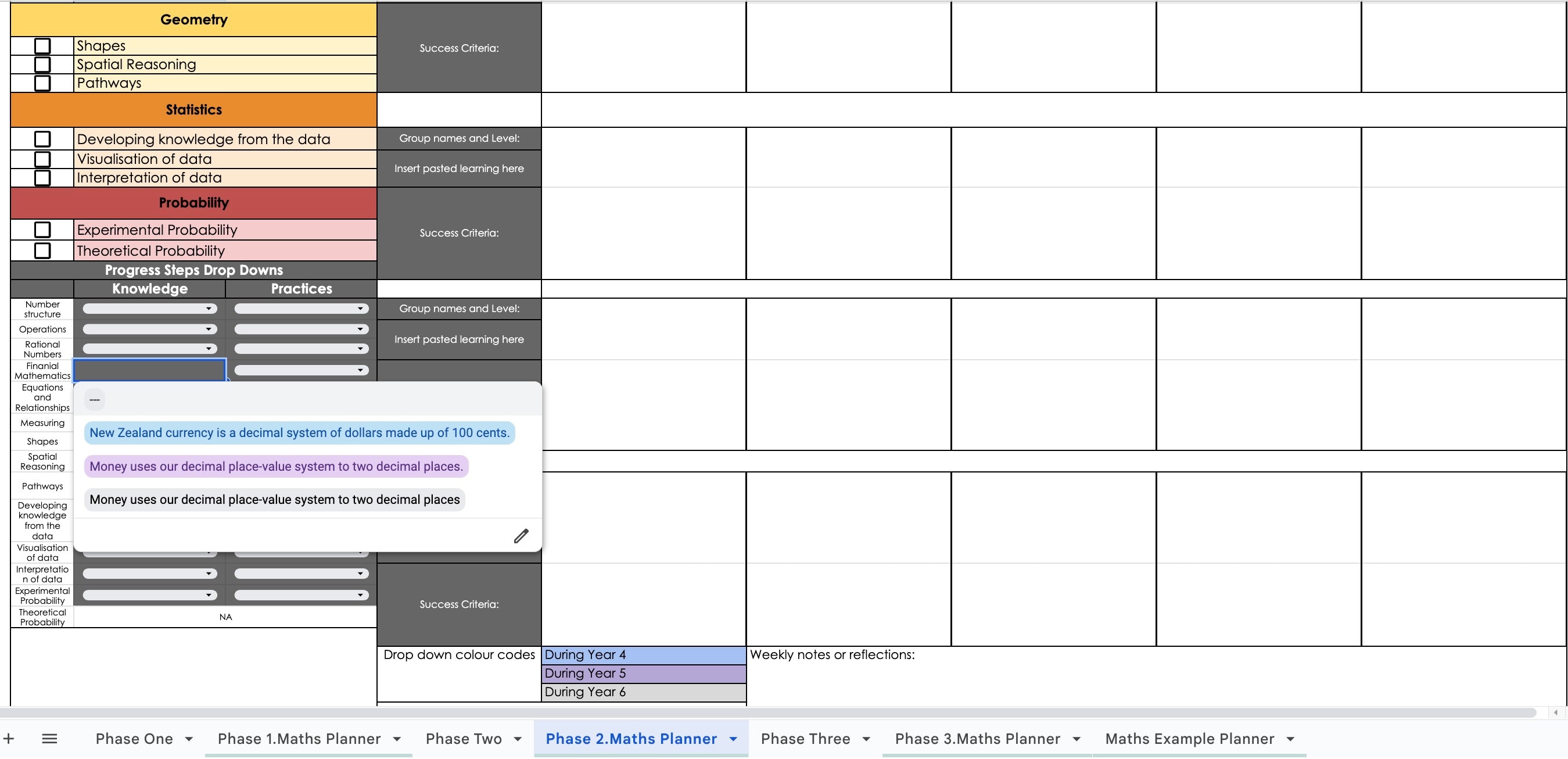This screenshot has height=759, width=1568.
Task: Check the Shapes checkbox
Action: (42, 45)
